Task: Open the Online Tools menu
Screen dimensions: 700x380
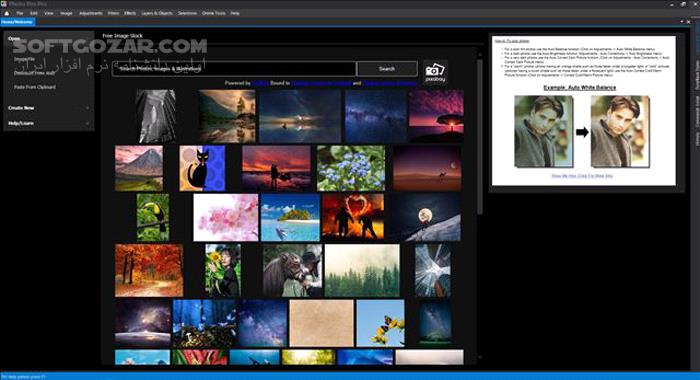Action: [214, 13]
